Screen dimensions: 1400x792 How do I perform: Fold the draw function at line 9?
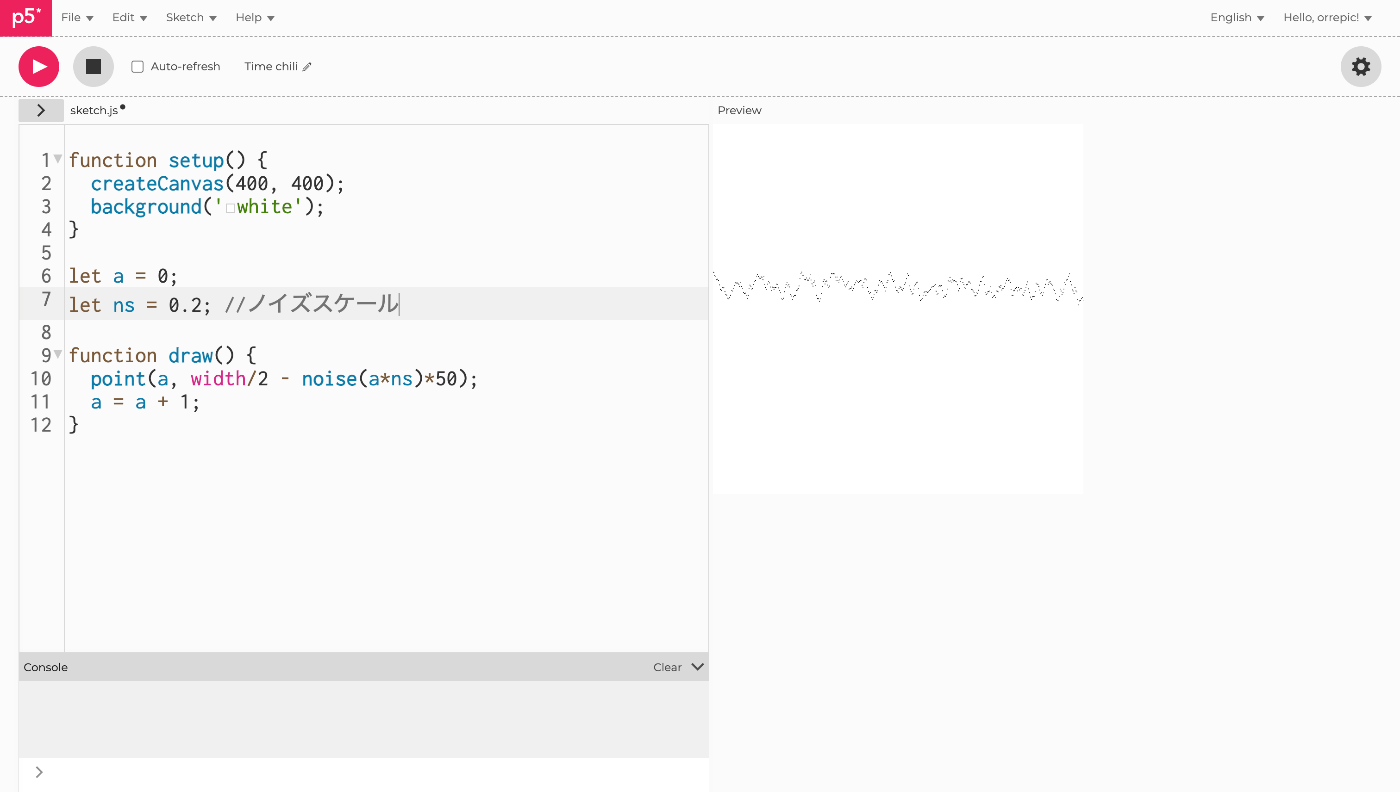(58, 354)
